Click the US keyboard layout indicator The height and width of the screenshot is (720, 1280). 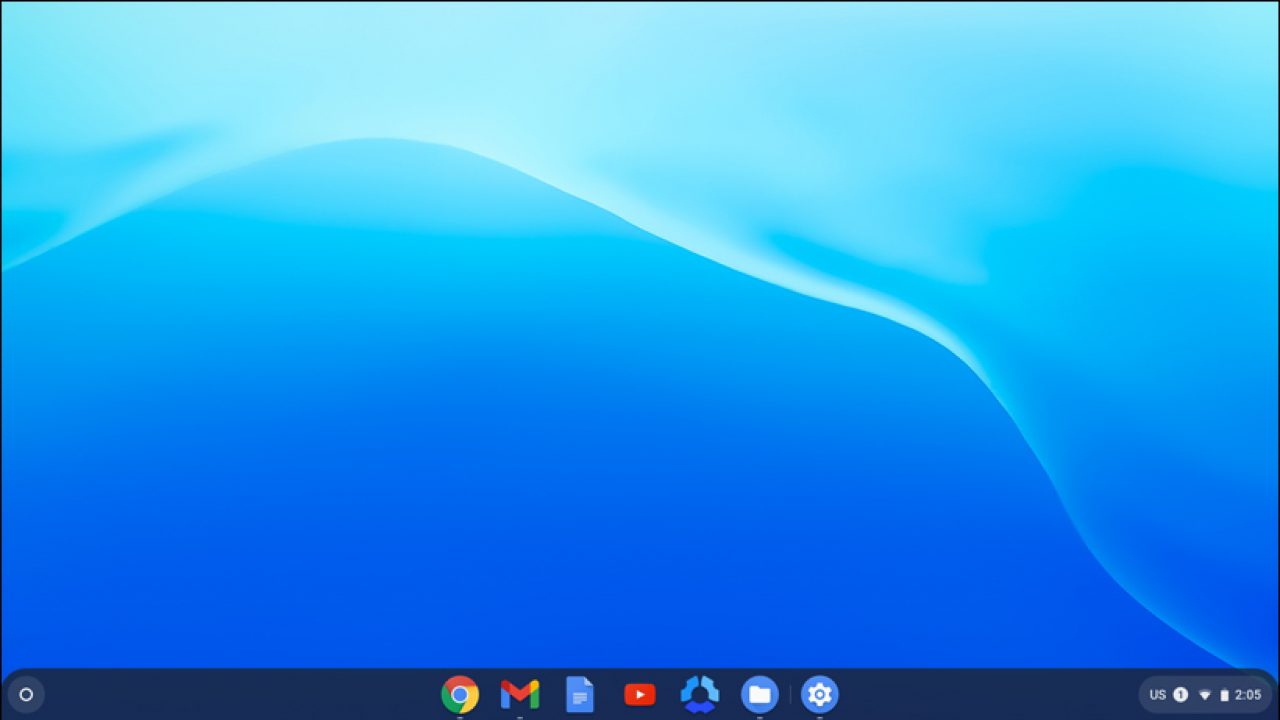tap(1158, 694)
